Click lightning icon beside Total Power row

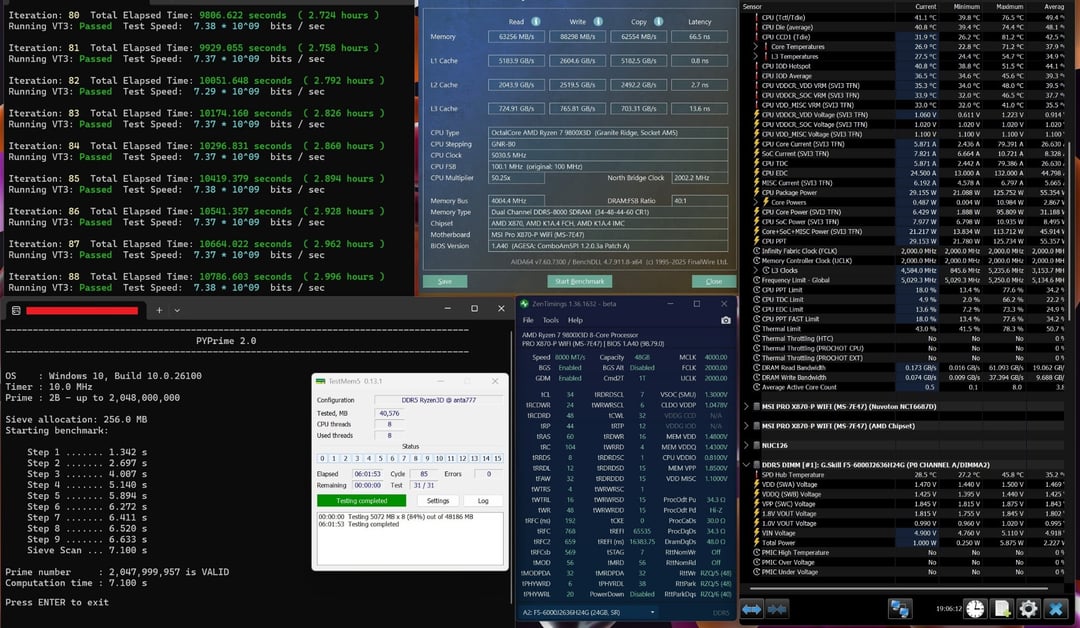pyautogui.click(x=756, y=543)
